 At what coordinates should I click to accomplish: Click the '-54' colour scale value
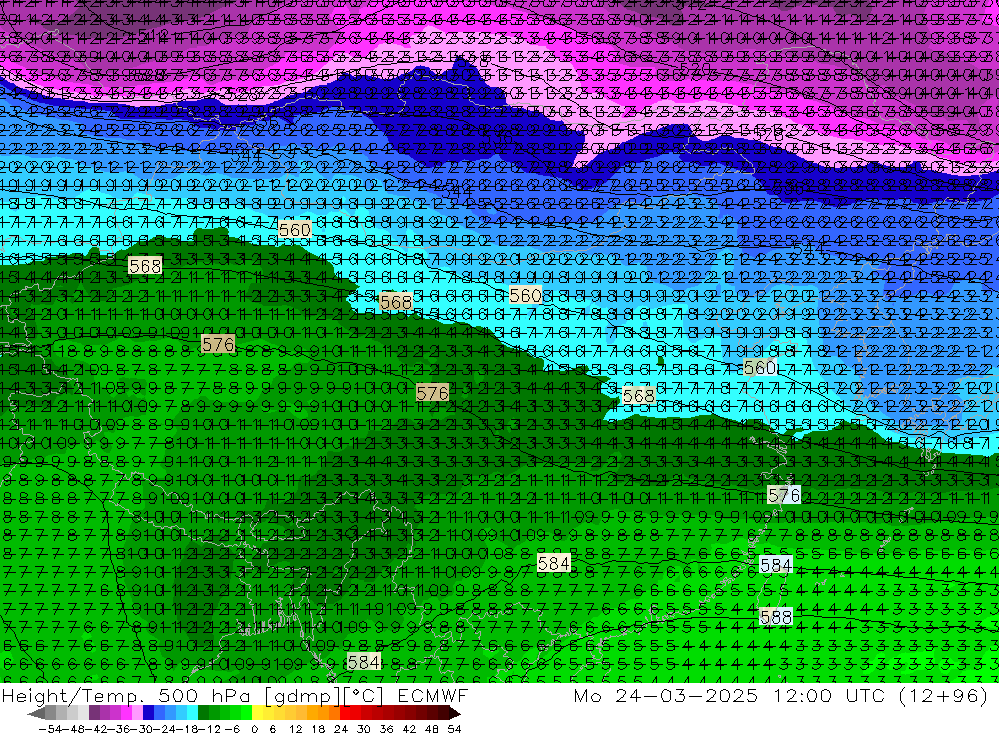point(50,729)
